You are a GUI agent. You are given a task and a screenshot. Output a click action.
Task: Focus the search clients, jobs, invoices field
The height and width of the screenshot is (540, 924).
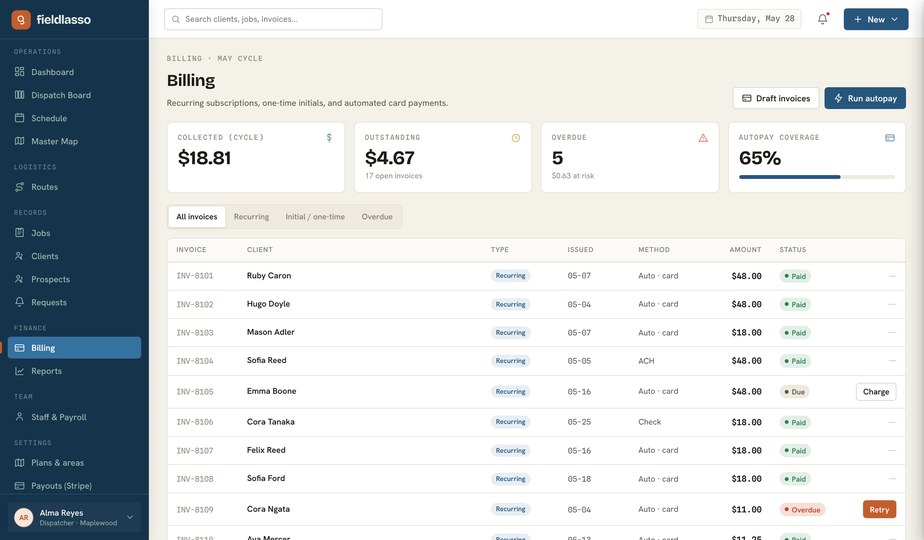point(273,19)
